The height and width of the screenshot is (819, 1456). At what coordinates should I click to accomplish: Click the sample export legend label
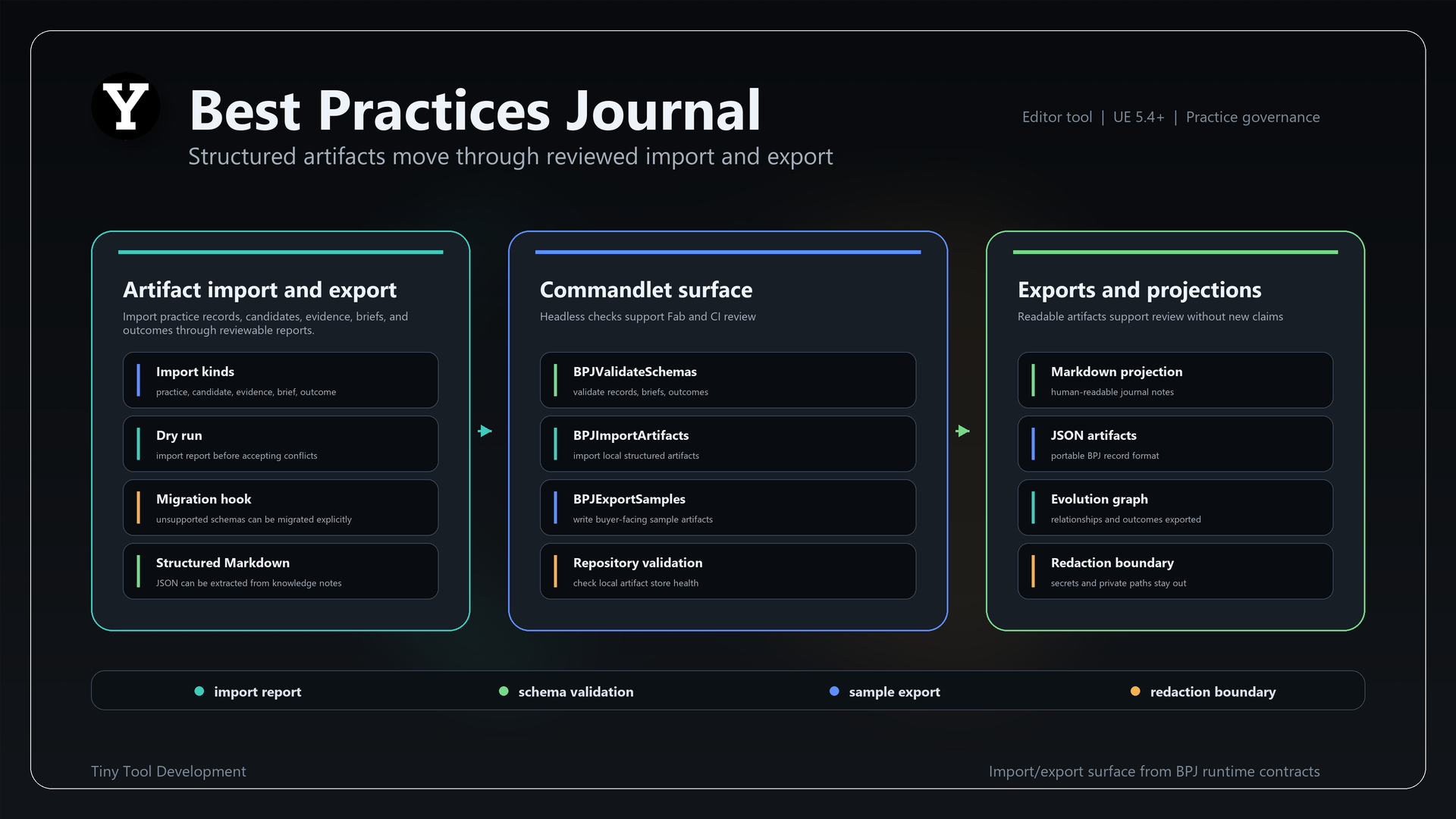pos(895,692)
